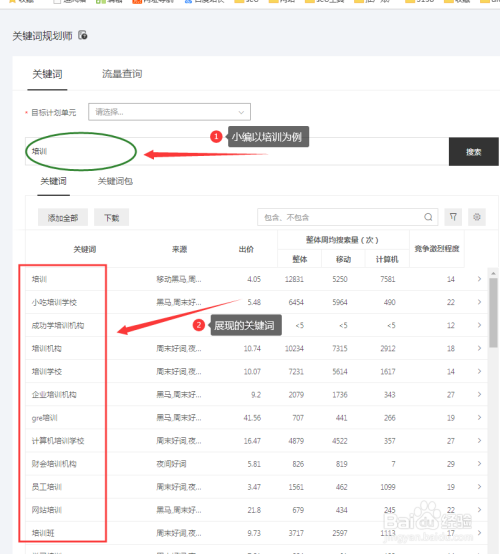Click the table vertical scrollbar thumb
The height and width of the screenshot is (554, 500).
493,313
